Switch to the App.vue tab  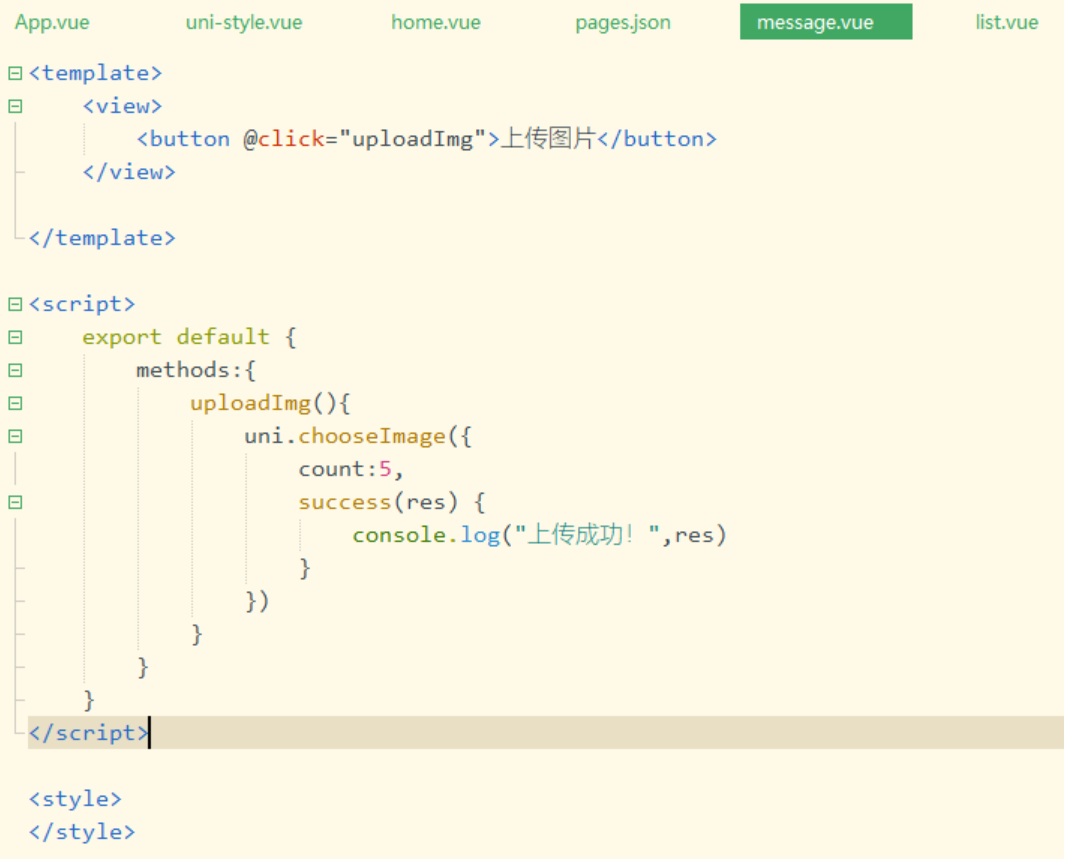(52, 22)
